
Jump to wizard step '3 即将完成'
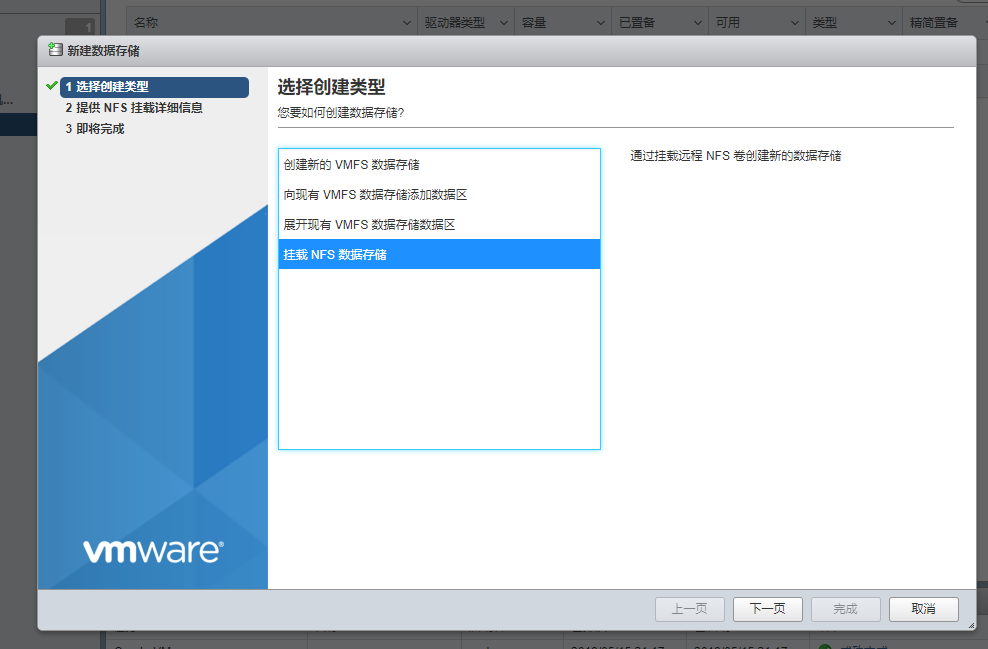pyautogui.click(x=95, y=129)
